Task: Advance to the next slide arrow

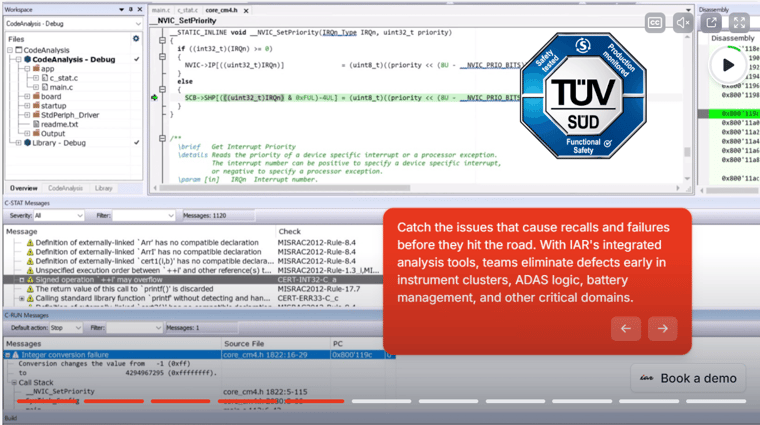Action: 662,327
